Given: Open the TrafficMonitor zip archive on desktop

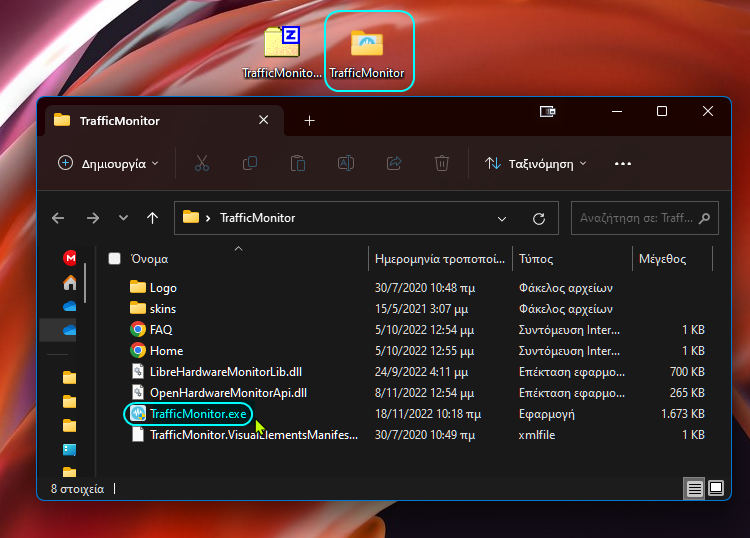Looking at the screenshot, I should [282, 52].
